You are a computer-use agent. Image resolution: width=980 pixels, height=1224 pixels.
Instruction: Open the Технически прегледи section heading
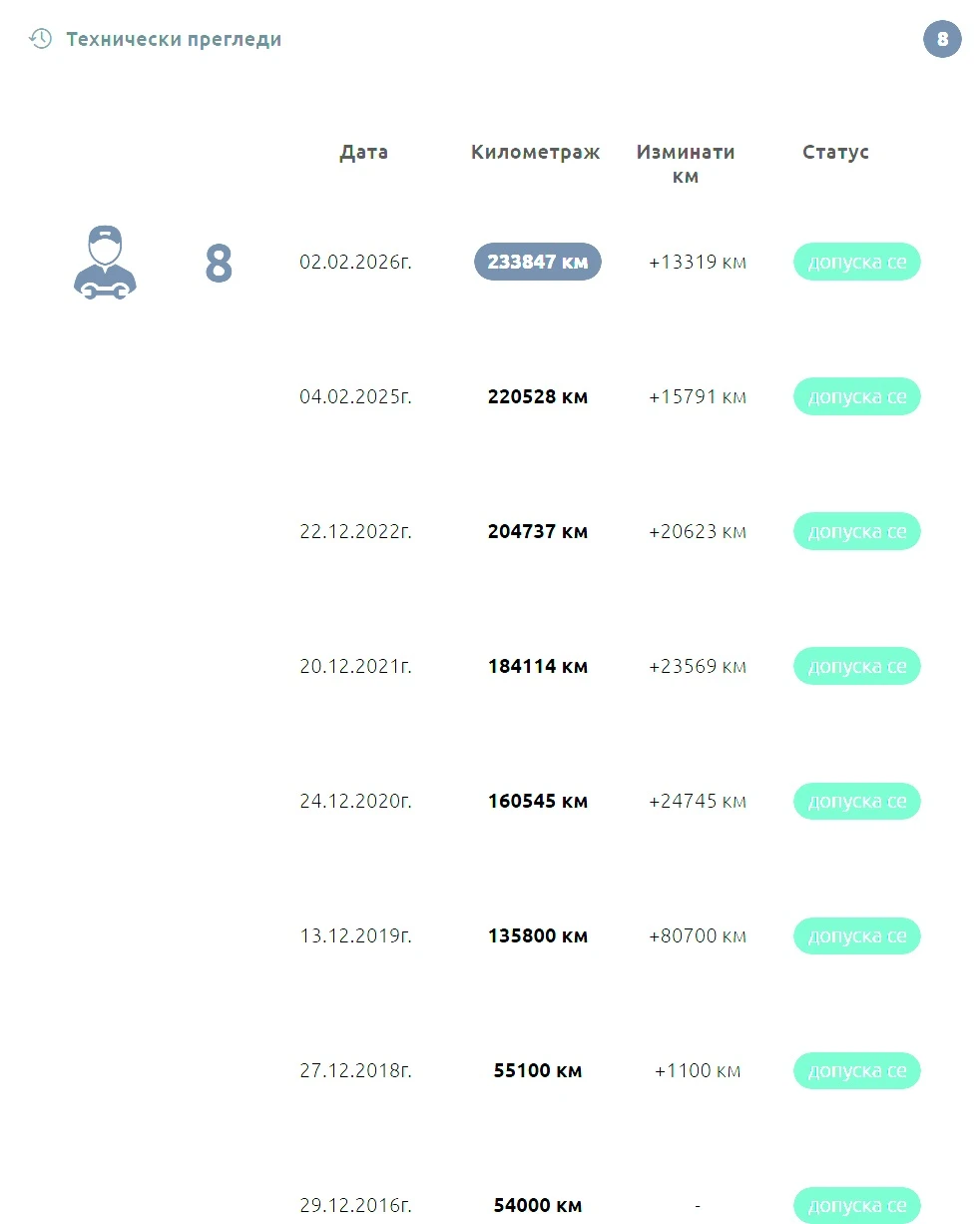pos(174,40)
